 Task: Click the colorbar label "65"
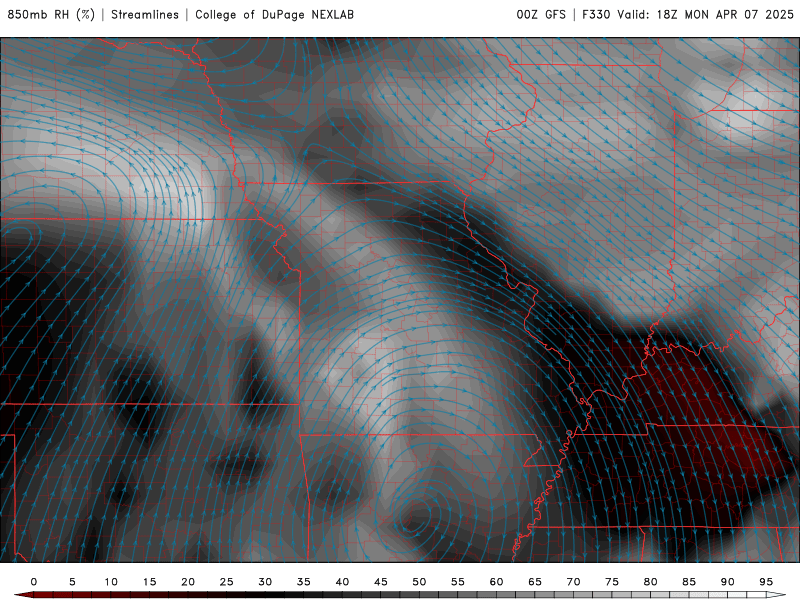(535, 582)
